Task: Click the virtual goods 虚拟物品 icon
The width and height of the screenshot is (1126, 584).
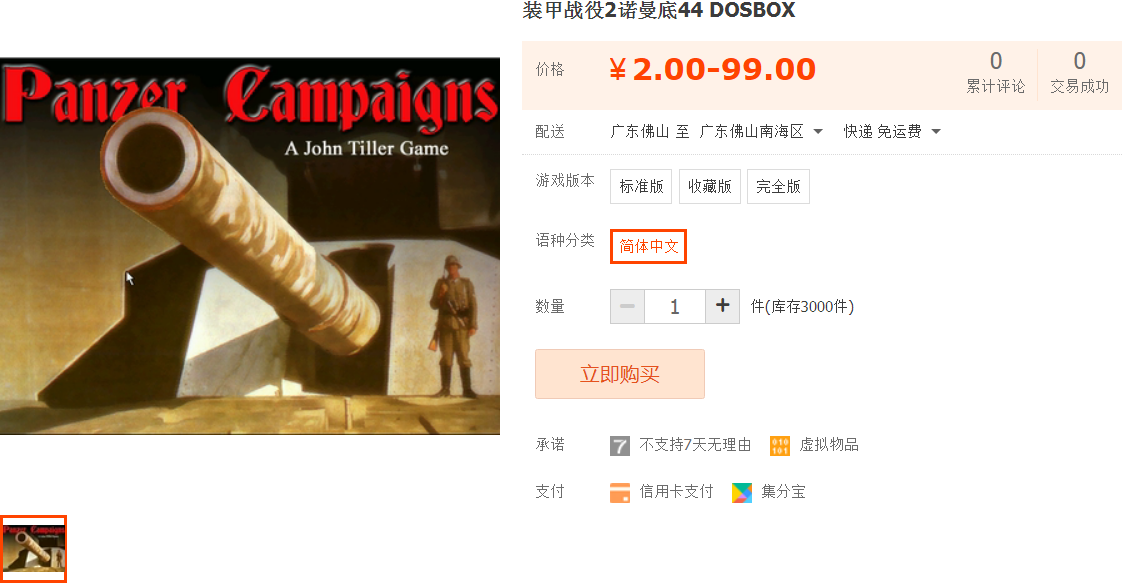Action: coord(779,446)
